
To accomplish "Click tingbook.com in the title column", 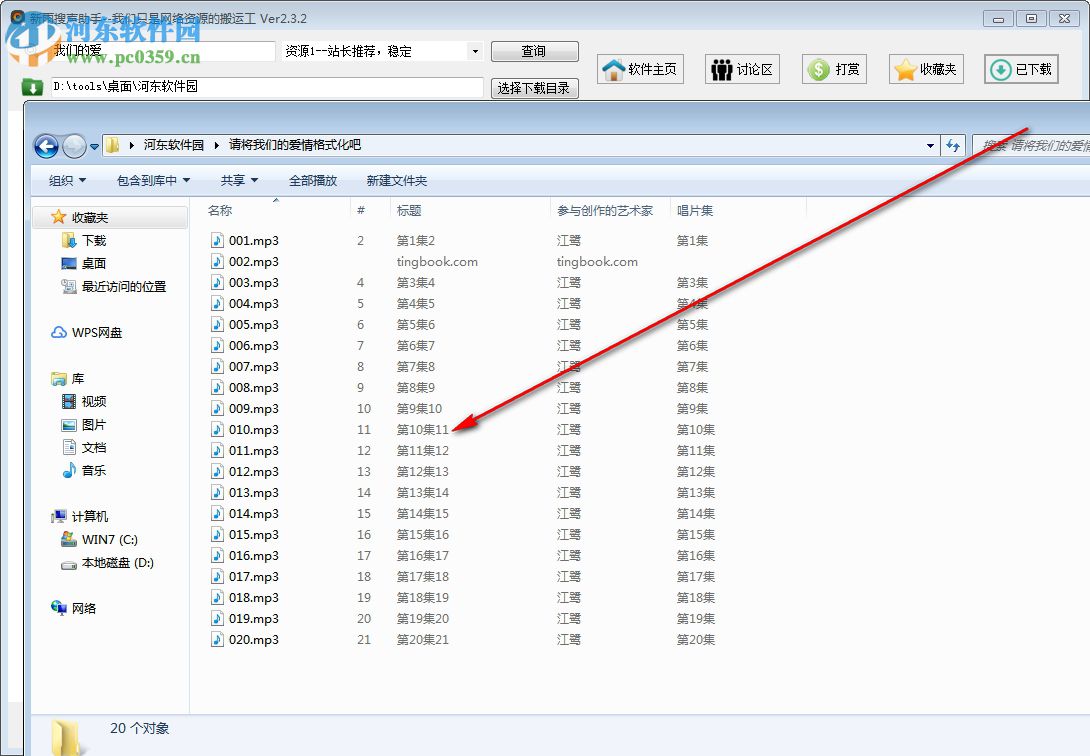I will 437,261.
